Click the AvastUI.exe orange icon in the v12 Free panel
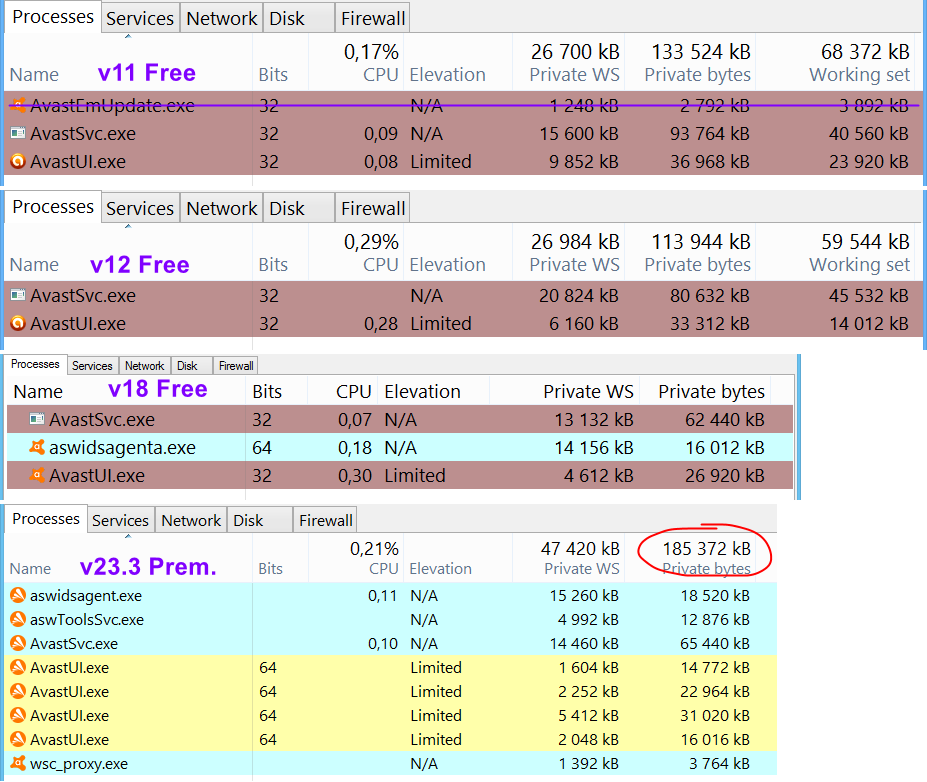This screenshot has width=927, height=782. 18,323
